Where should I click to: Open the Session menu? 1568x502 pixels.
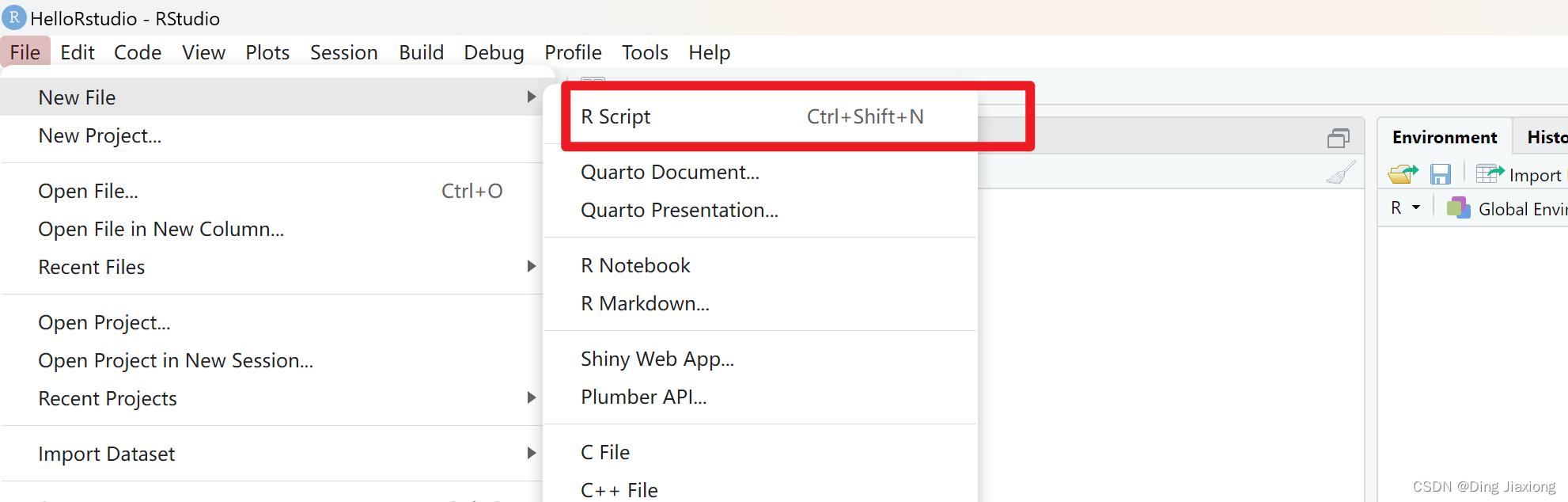tap(343, 53)
